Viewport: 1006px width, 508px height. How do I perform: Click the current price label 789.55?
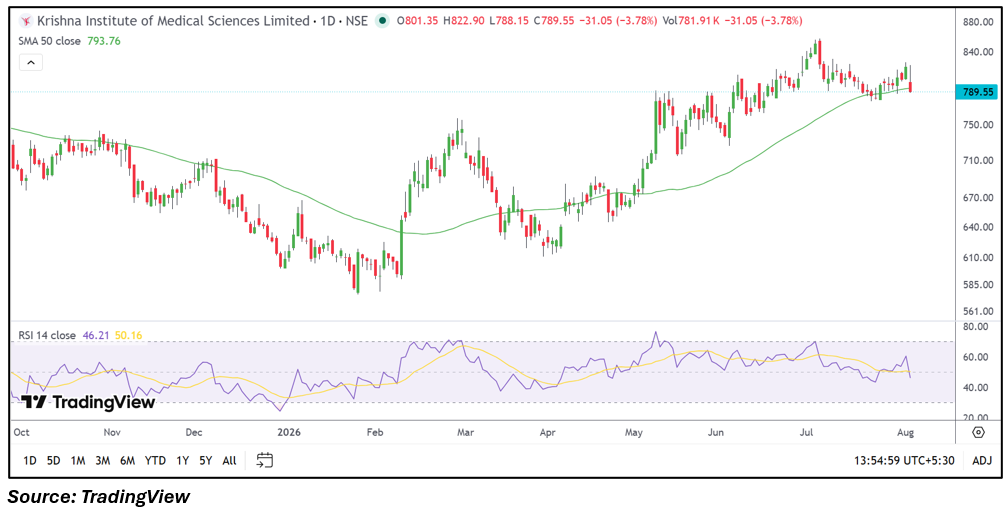976,92
